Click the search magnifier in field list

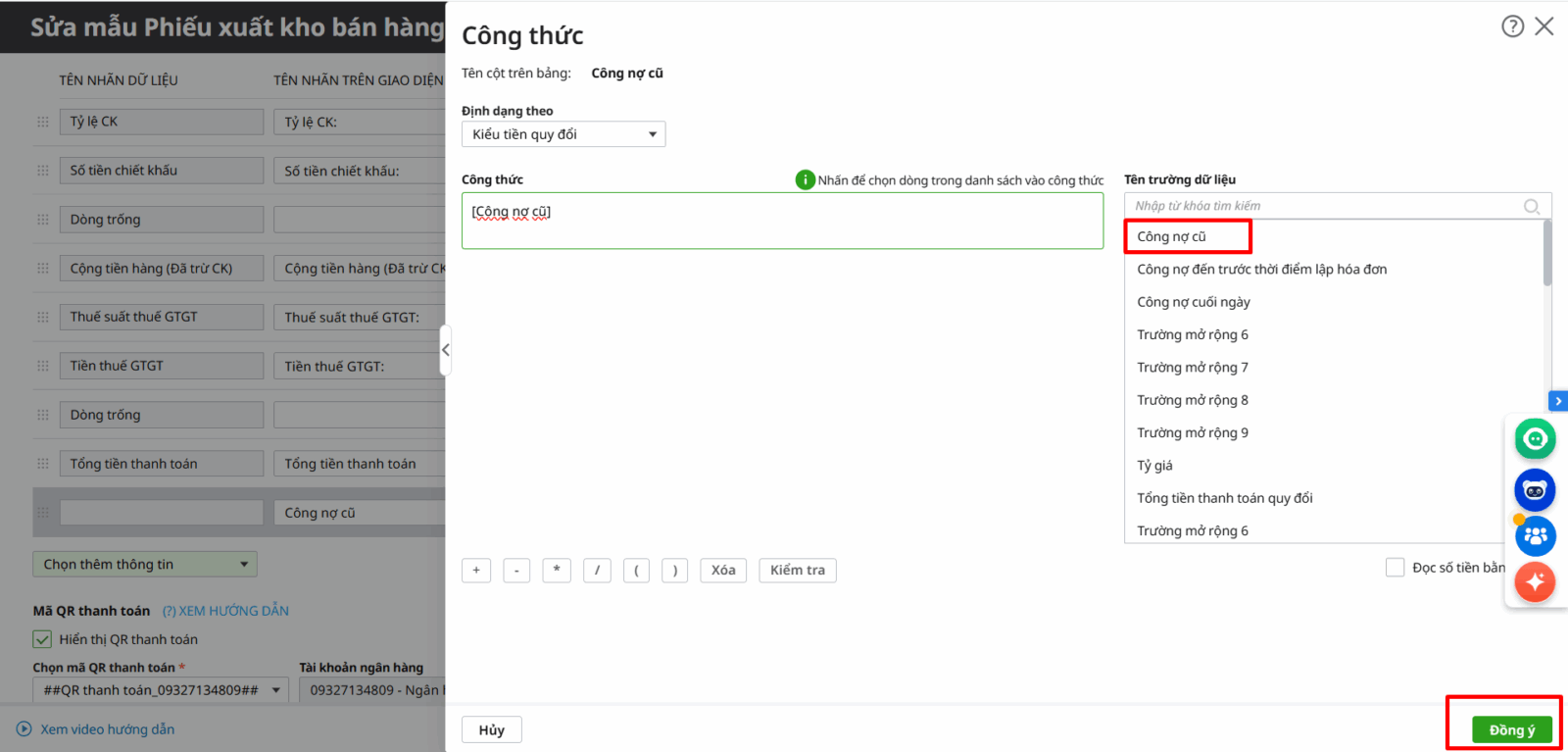1532,206
